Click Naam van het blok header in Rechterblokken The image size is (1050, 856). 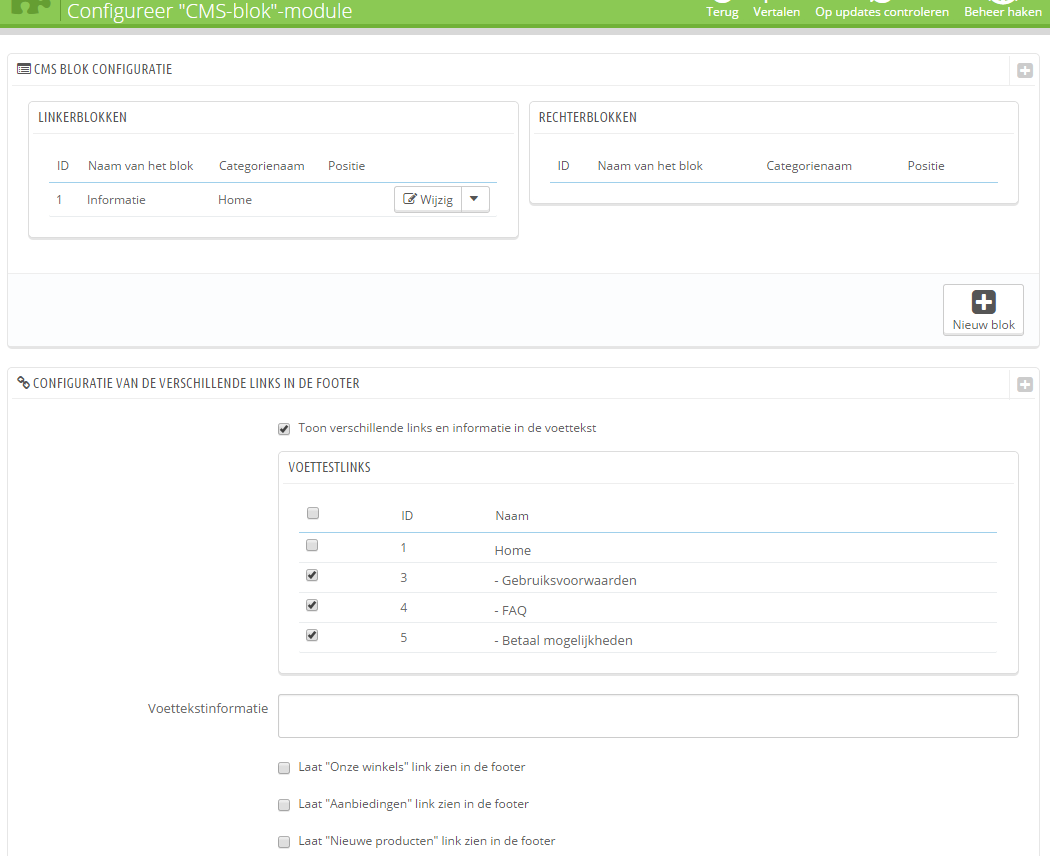coord(650,165)
